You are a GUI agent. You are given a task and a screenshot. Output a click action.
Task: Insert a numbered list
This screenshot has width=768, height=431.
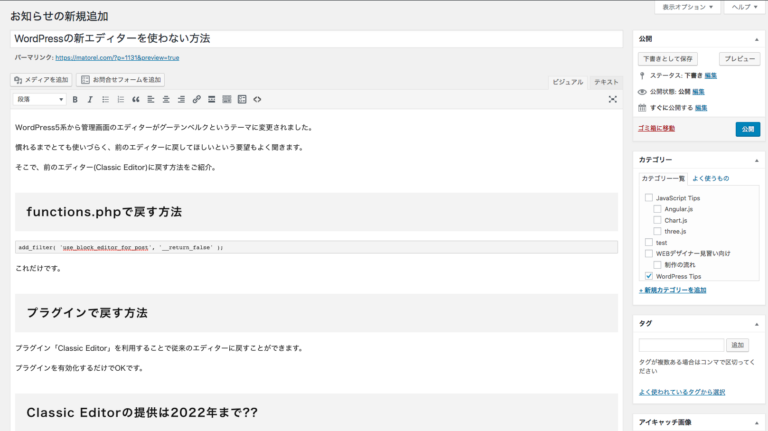click(x=120, y=99)
